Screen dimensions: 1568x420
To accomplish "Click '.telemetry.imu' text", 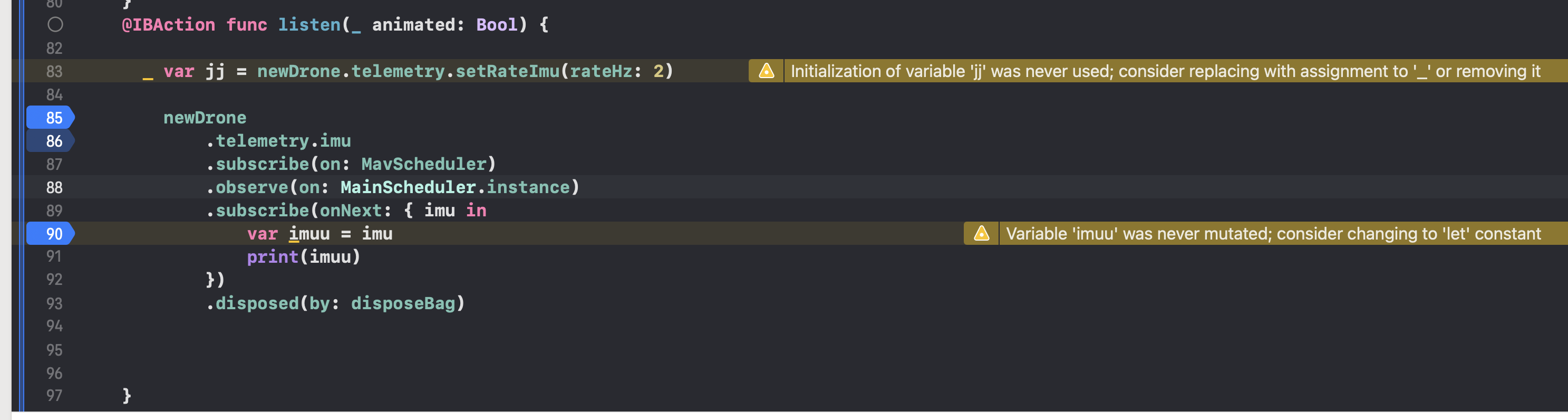I will 278,141.
